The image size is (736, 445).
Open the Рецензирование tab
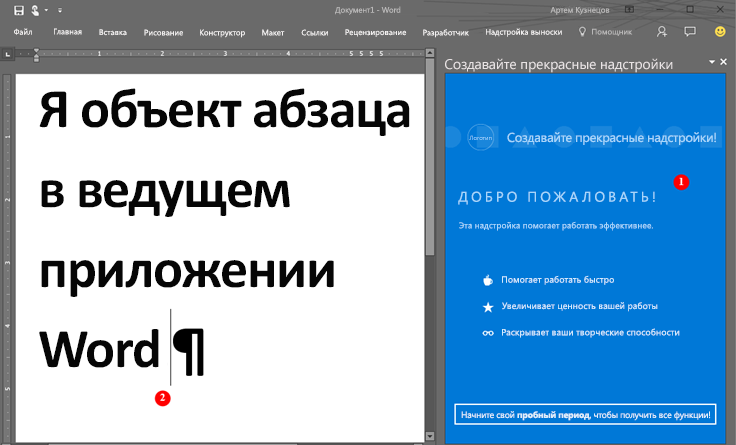[375, 32]
